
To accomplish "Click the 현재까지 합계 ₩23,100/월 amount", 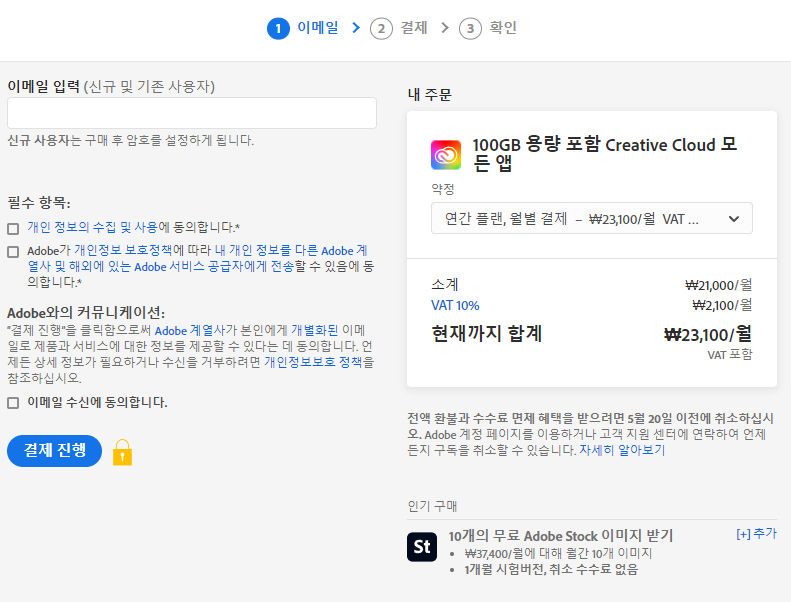I will (708, 335).
